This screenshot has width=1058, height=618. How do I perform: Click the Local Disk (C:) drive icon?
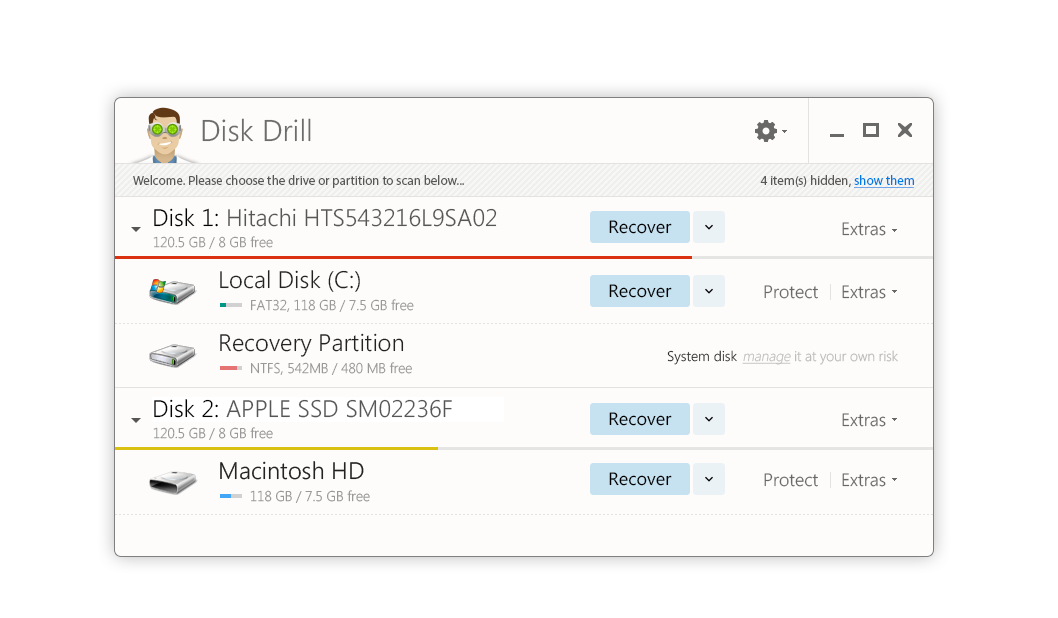pyautogui.click(x=172, y=291)
